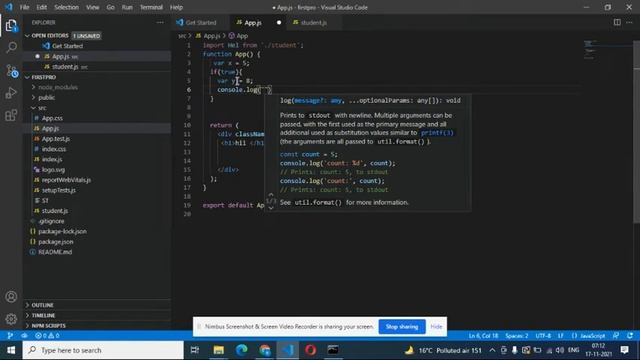640x360 pixels.
Task: Click the errors and warnings status indicator
Action: (47, 336)
